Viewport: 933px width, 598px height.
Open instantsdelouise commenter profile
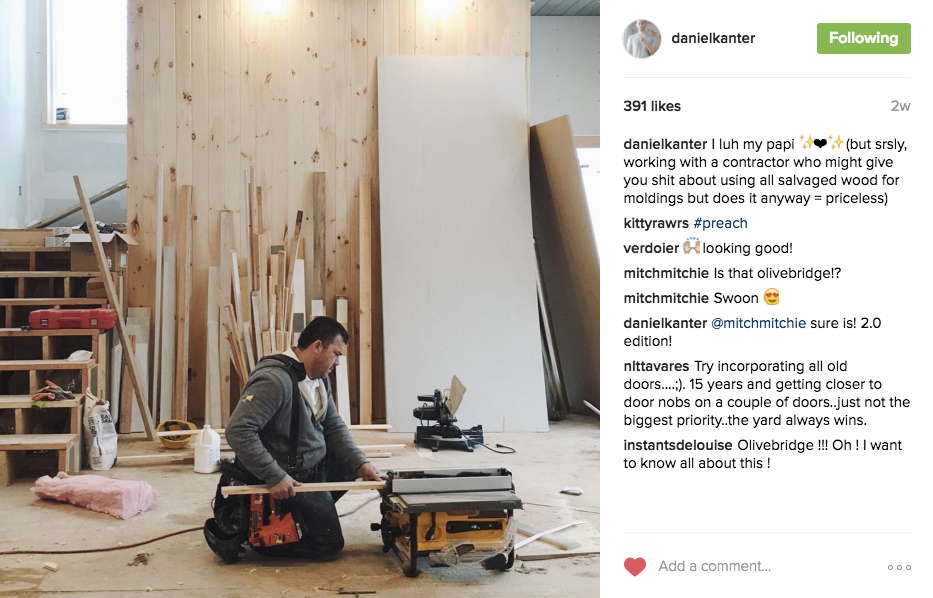678,445
